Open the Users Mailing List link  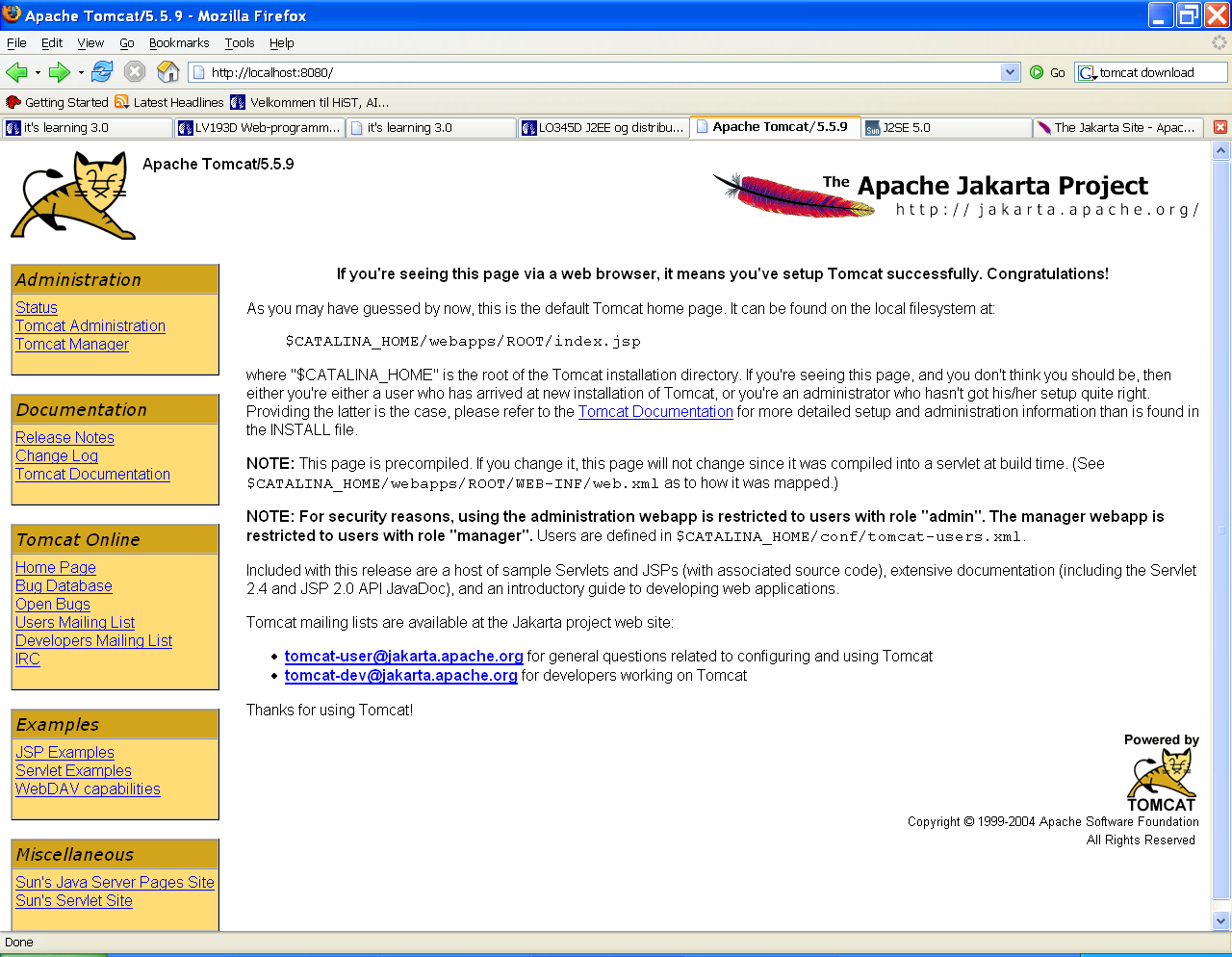(75, 622)
